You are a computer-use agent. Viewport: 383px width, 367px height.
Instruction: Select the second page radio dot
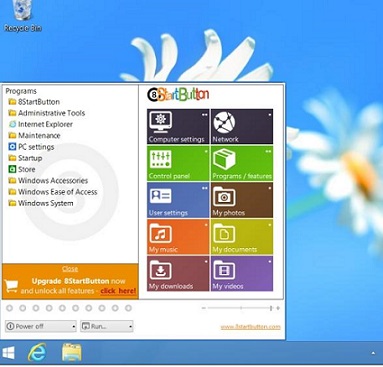(x=23, y=308)
